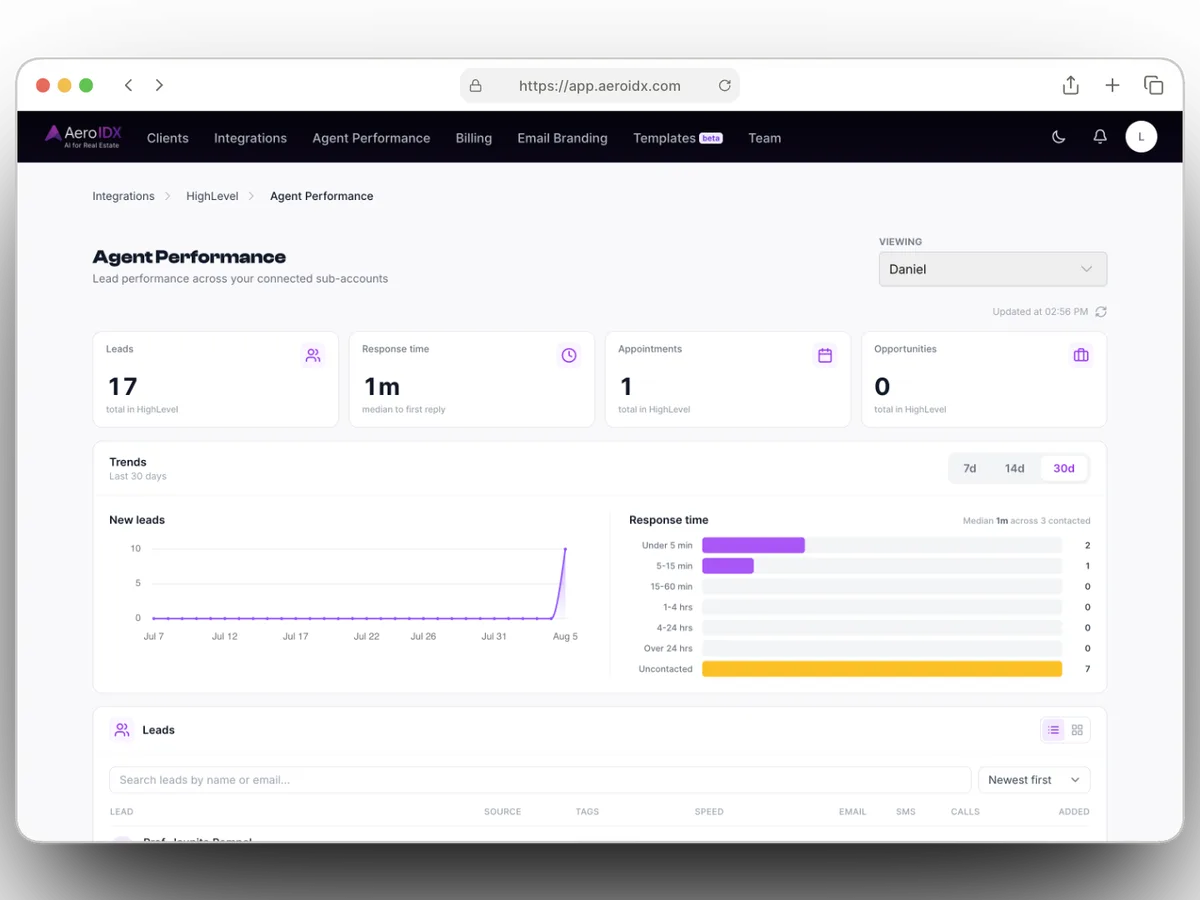The height and width of the screenshot is (900, 1200).
Task: Click the Leads count 17
Action: click(123, 386)
